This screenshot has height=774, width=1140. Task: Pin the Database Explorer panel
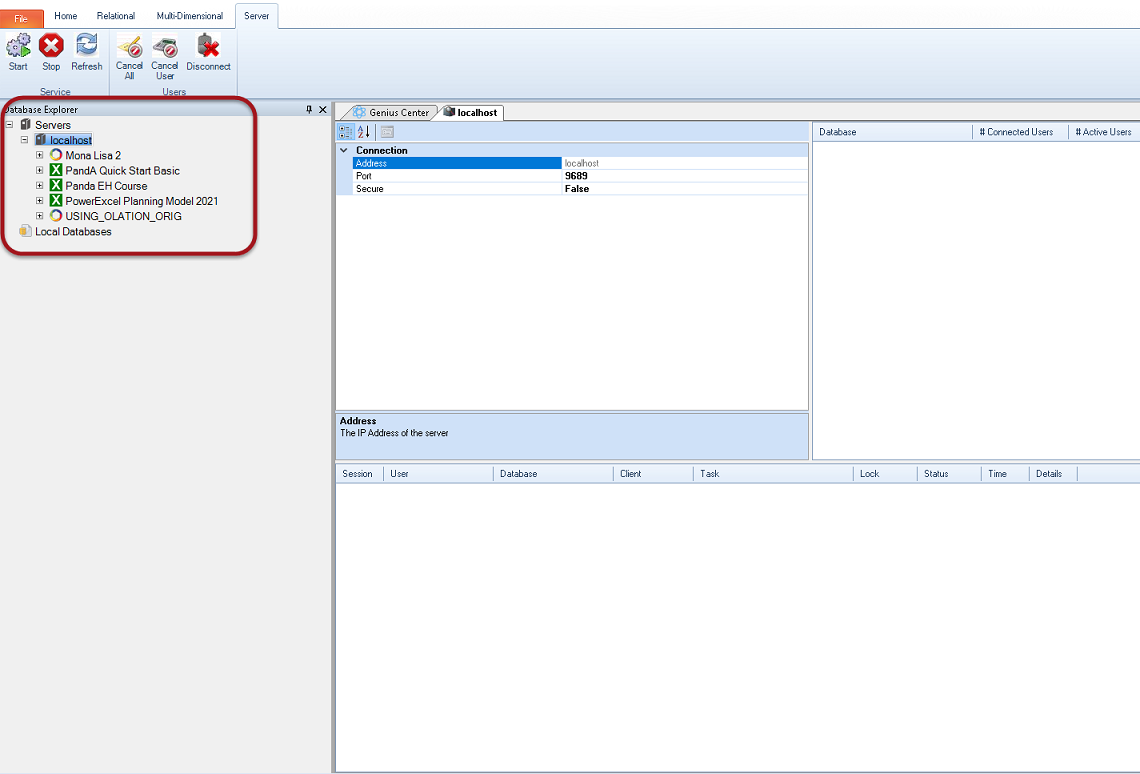click(309, 110)
